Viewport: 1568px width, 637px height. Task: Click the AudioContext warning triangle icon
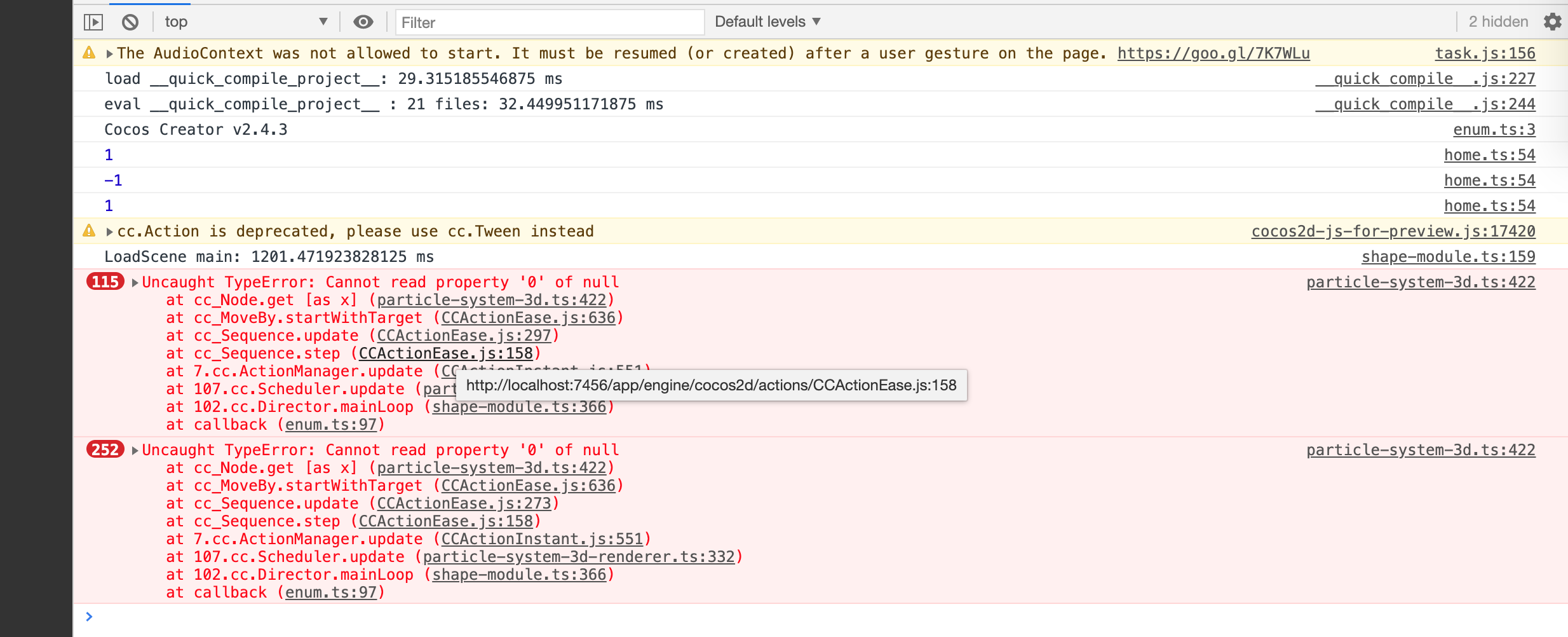(89, 53)
